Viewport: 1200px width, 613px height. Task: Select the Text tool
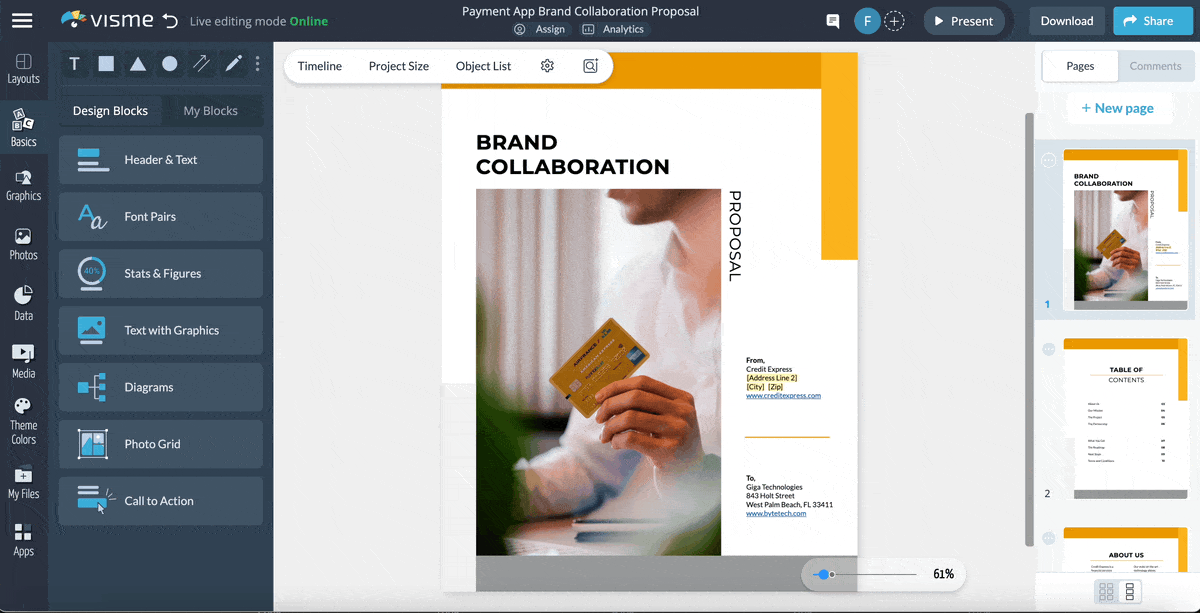tap(74, 64)
